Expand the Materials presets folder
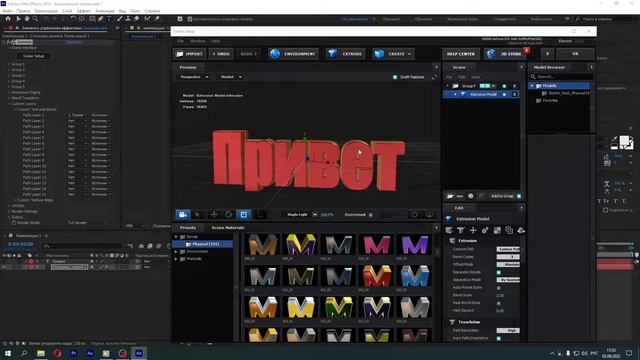The width and height of the screenshot is (640, 360). click(x=176, y=259)
